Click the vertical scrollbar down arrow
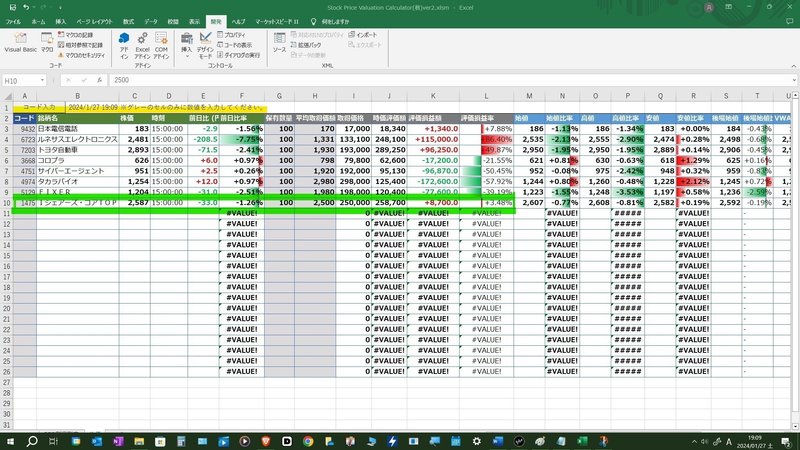 [795, 426]
